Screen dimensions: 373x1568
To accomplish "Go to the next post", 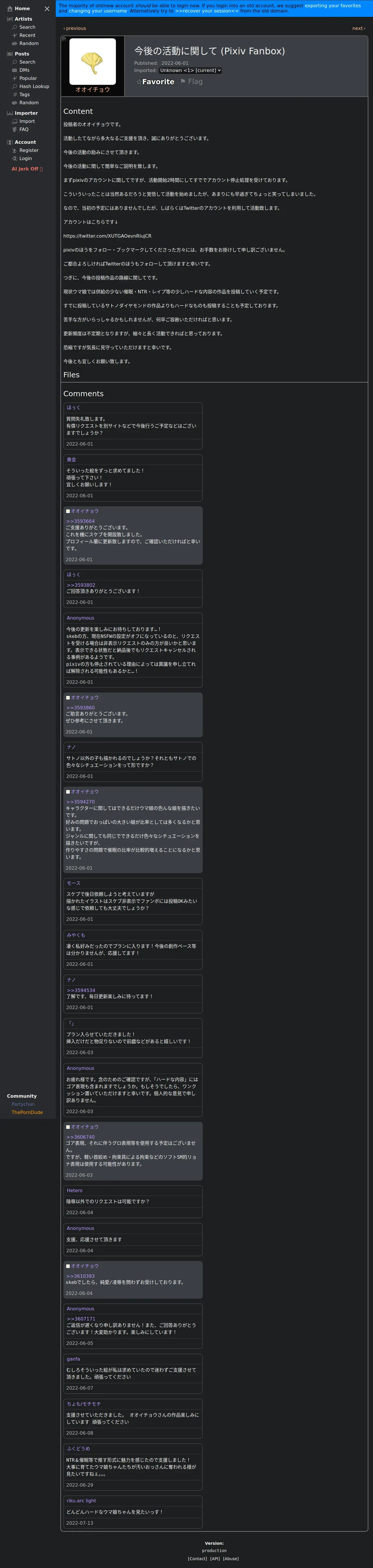I will click(x=358, y=28).
